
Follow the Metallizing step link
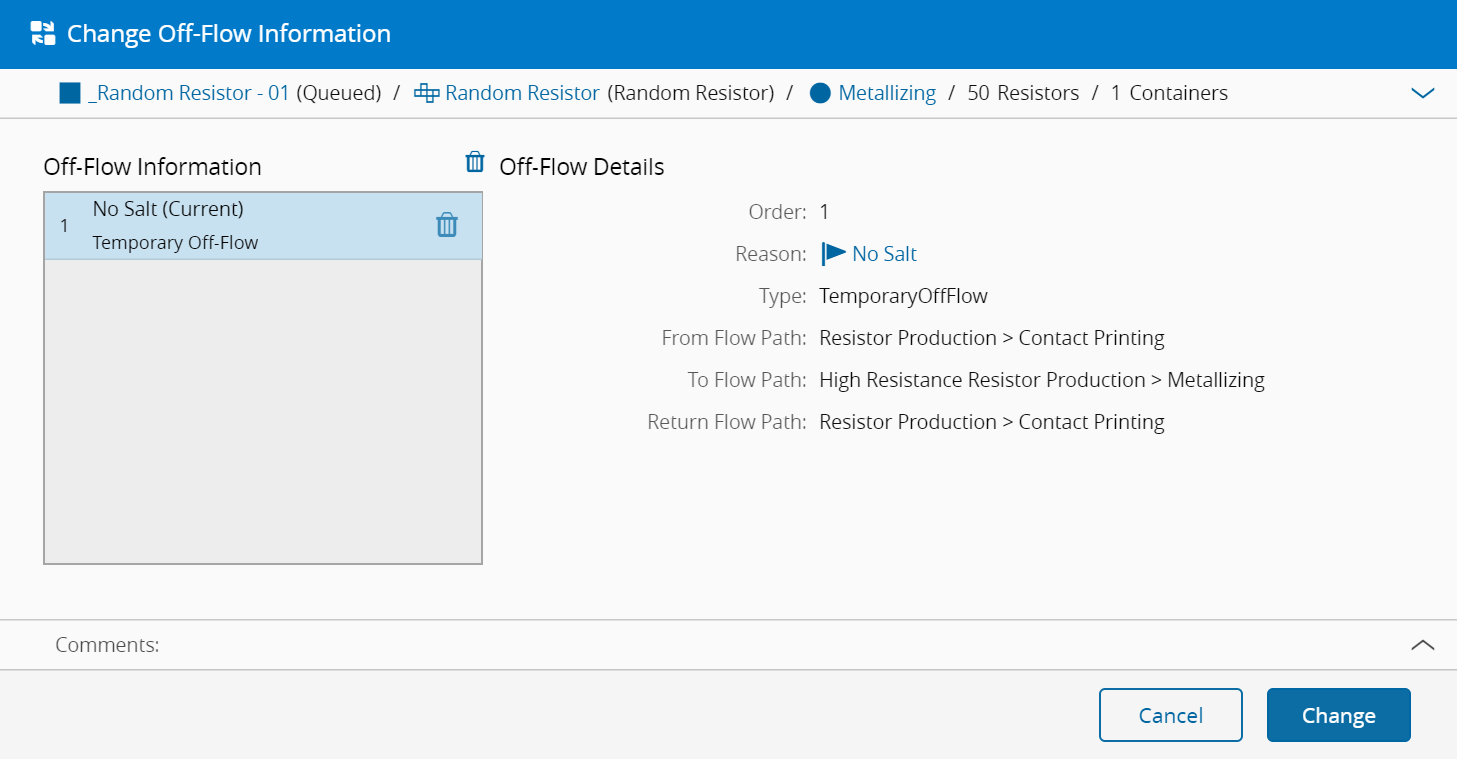887,94
